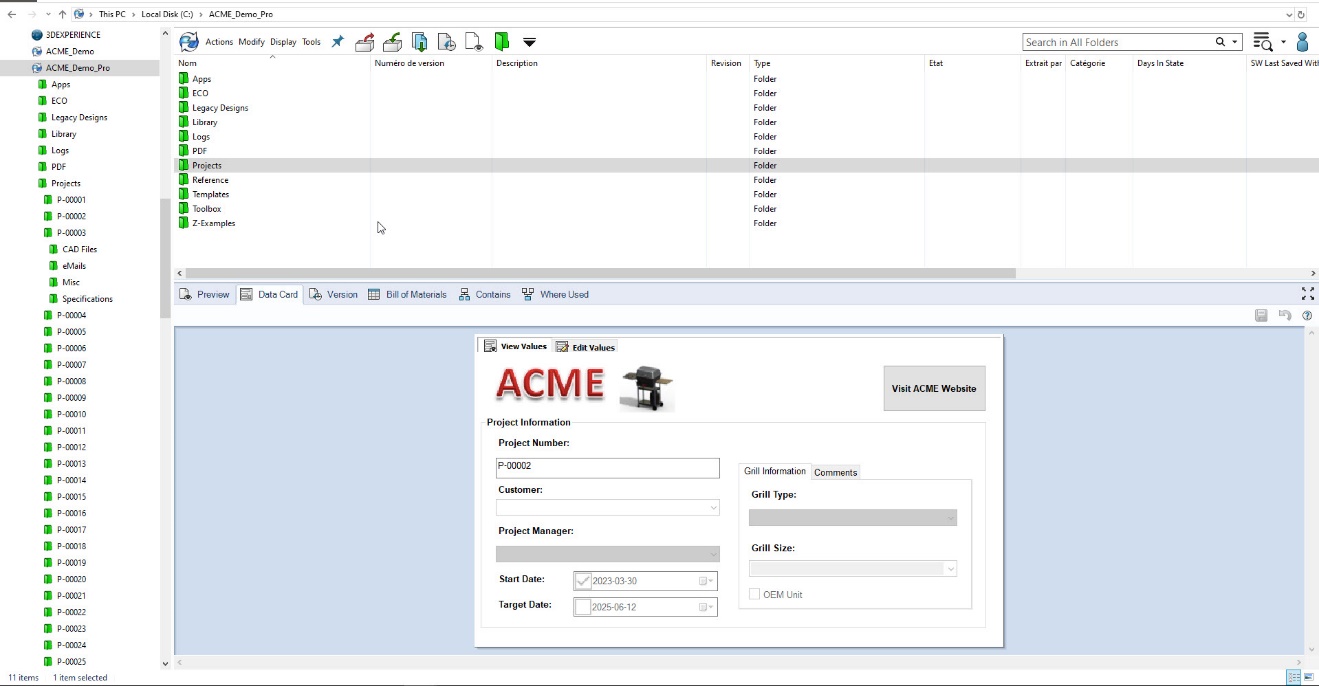Viewport: 1319px width, 686px height.
Task: Click the Check In toolbar icon
Action: coord(393,42)
